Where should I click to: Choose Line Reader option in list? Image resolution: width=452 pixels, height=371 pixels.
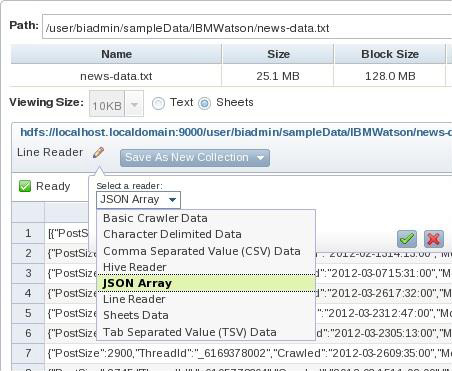[206, 299]
